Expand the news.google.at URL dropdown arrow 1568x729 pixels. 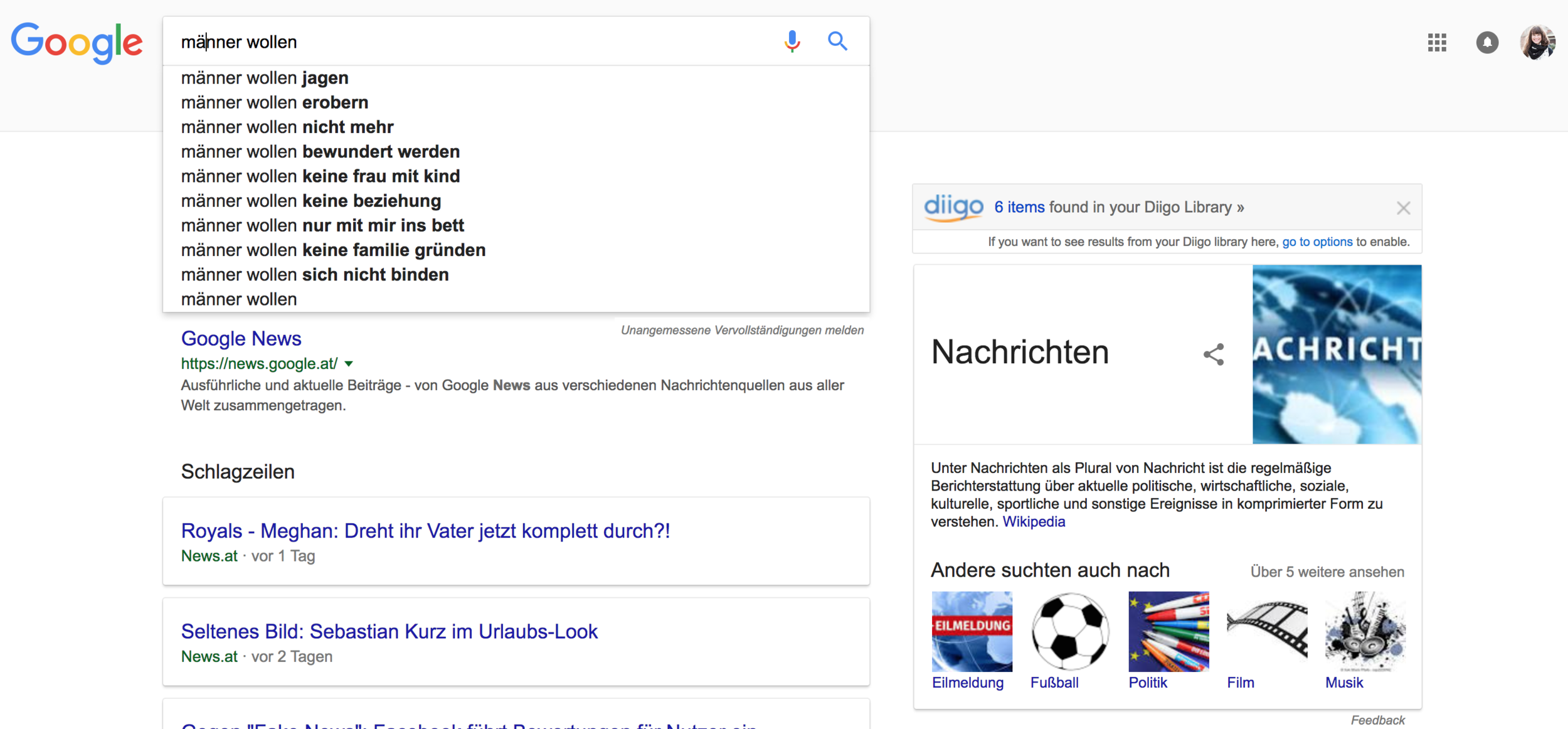[349, 364]
